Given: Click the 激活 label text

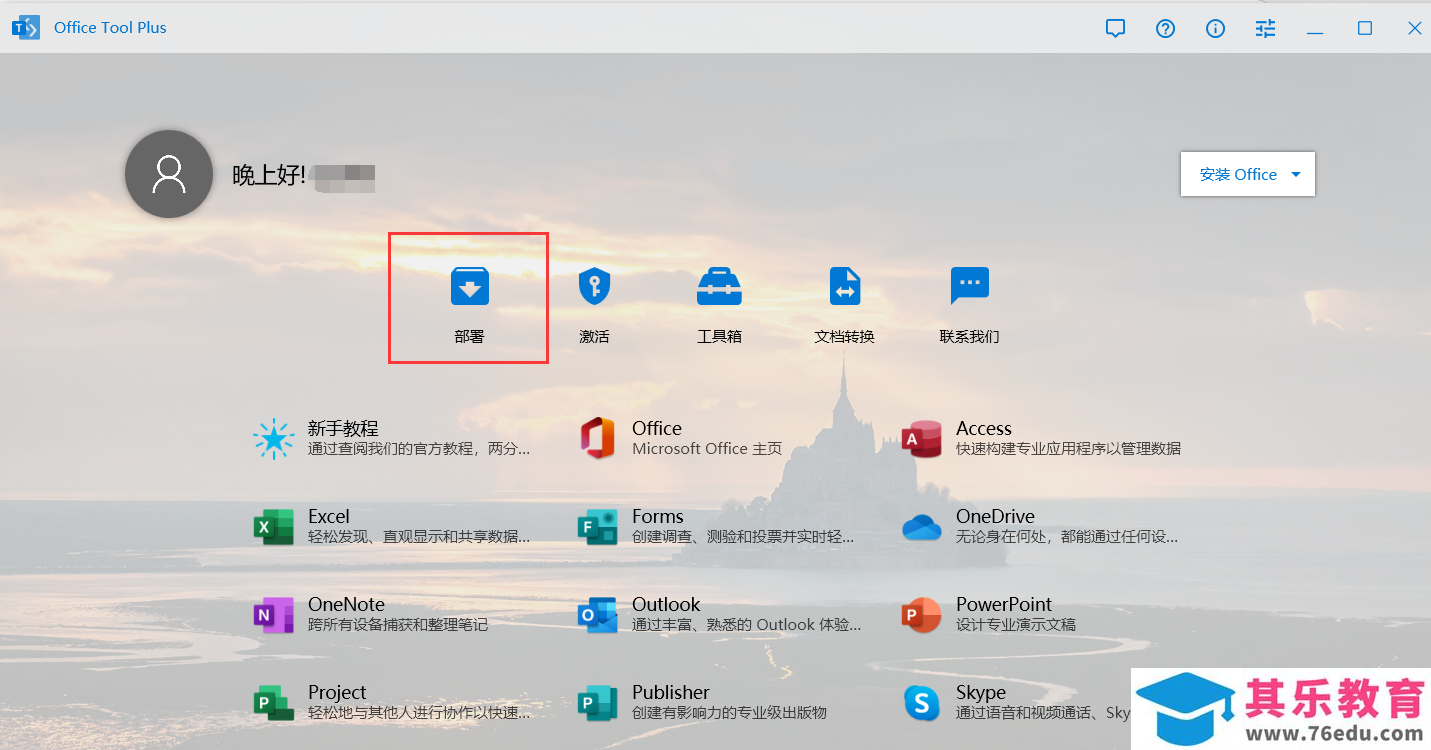Looking at the screenshot, I should pos(594,337).
